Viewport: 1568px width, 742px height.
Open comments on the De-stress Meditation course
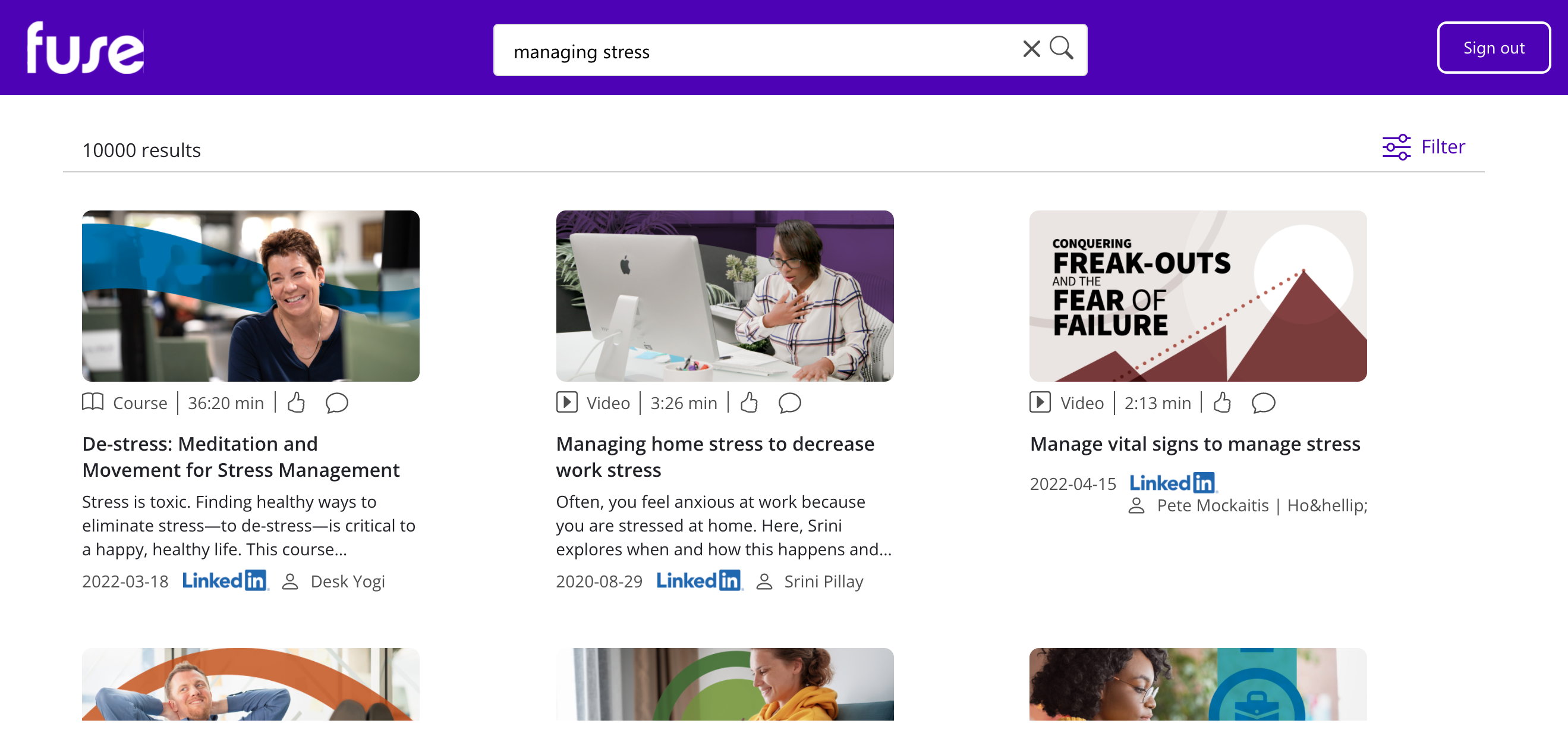(x=336, y=403)
